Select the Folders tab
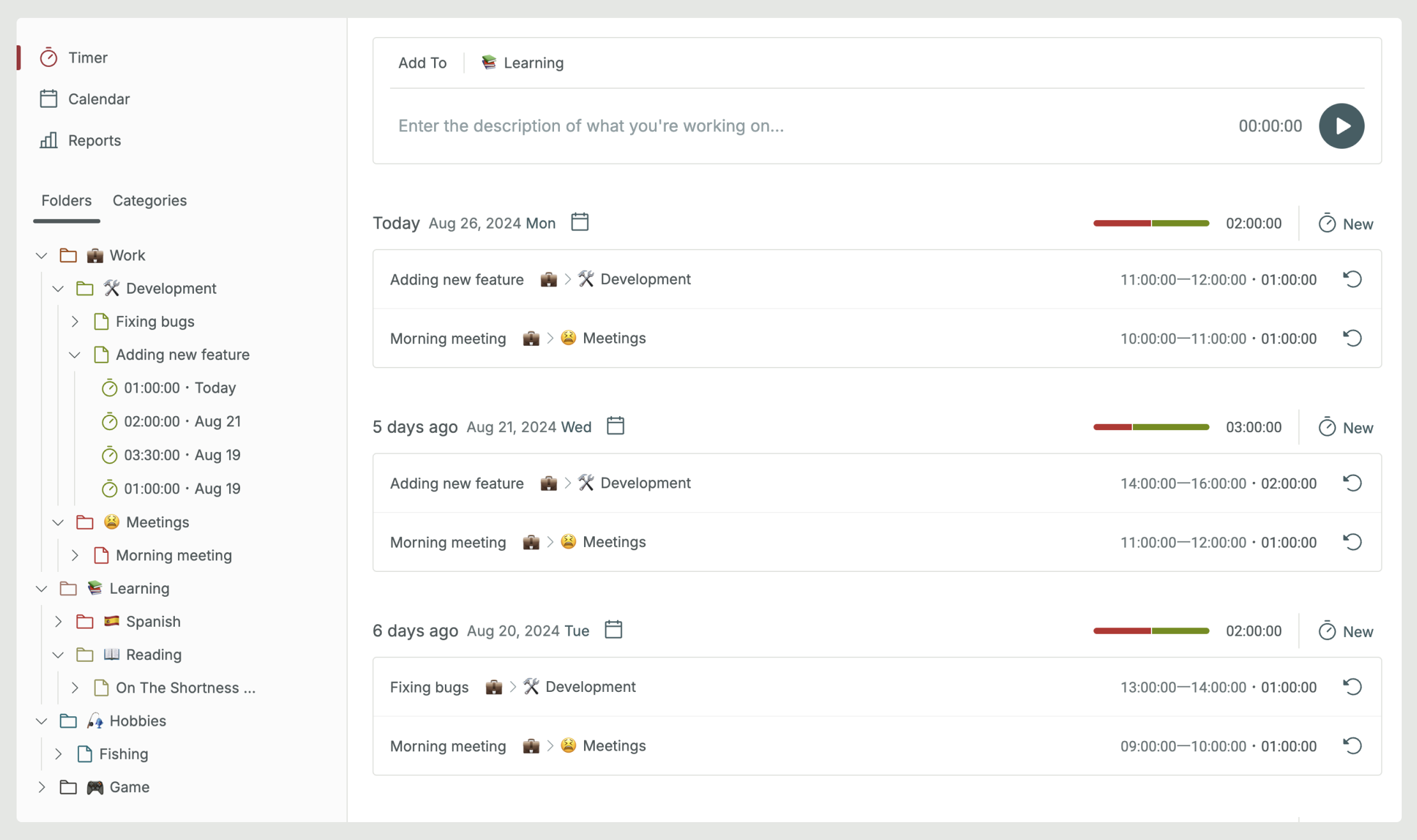 [x=66, y=200]
